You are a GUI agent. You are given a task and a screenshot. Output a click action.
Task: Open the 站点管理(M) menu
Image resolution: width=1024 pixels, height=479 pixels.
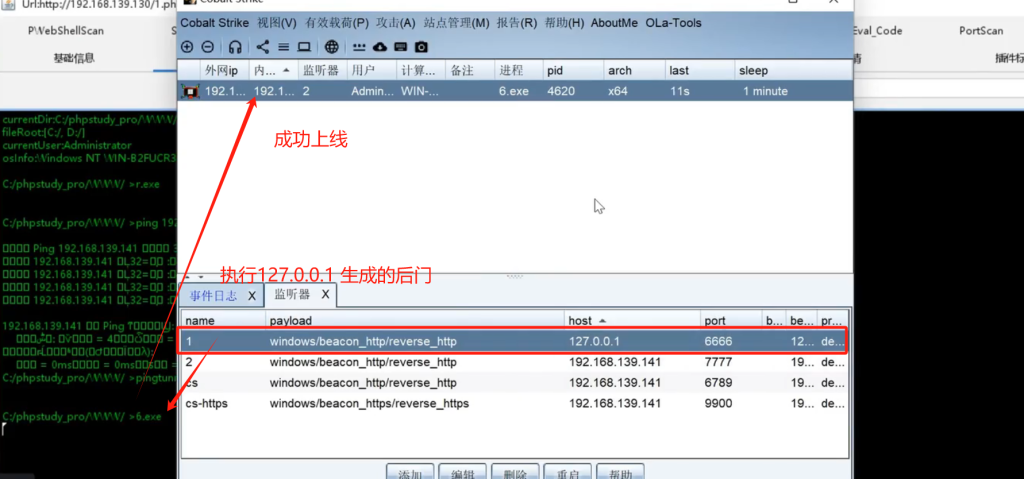(456, 23)
